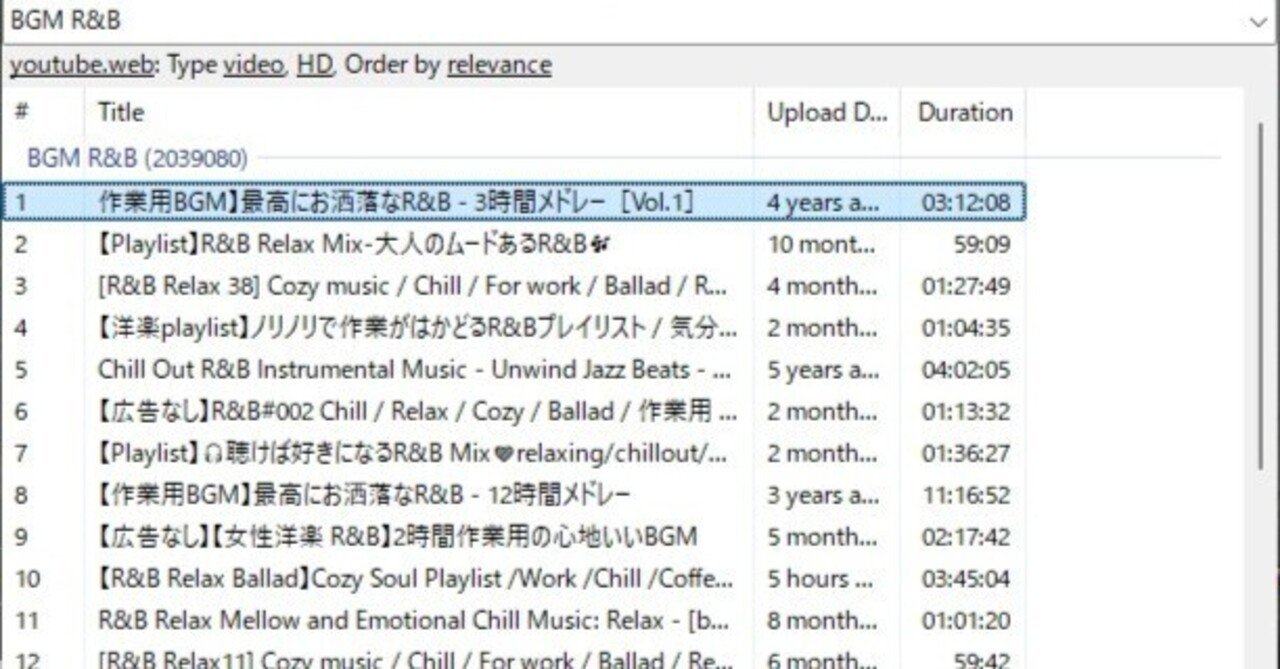Select the 広告なし R&B#002 Chill entry
1280x669 pixels.
tap(400, 412)
